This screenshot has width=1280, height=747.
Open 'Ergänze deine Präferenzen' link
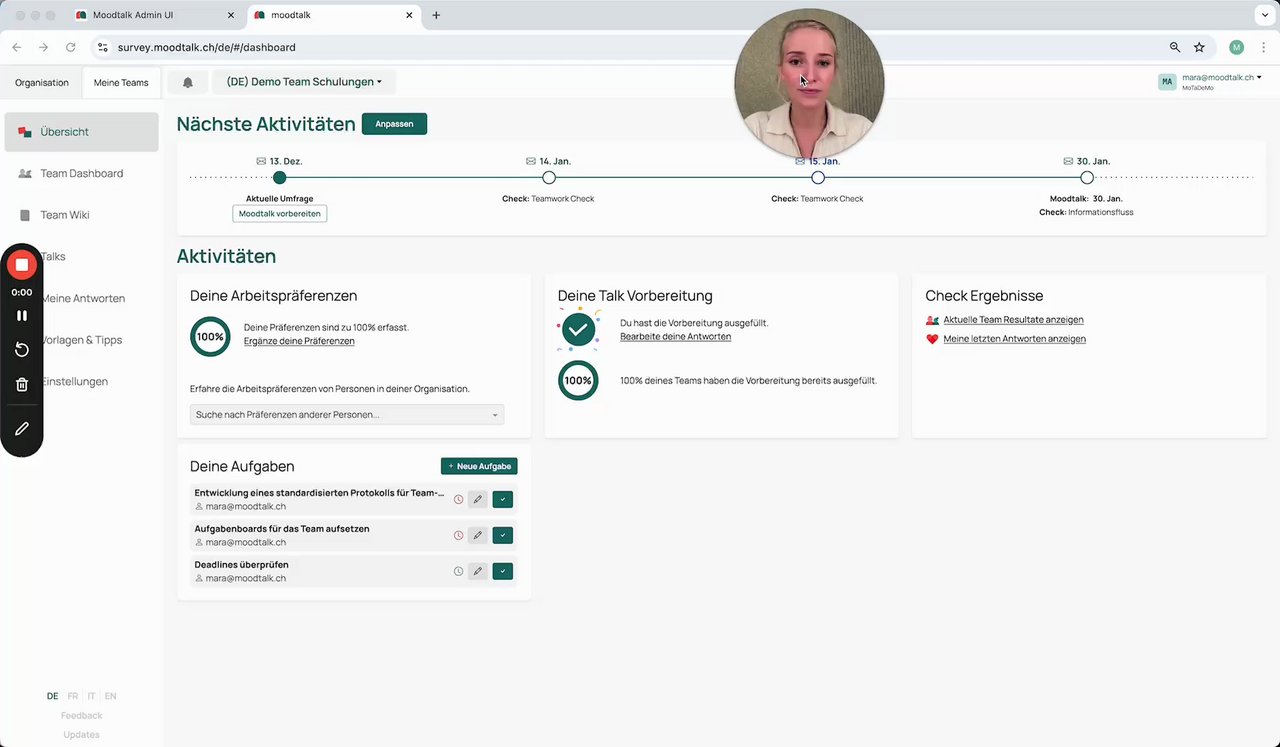point(299,341)
